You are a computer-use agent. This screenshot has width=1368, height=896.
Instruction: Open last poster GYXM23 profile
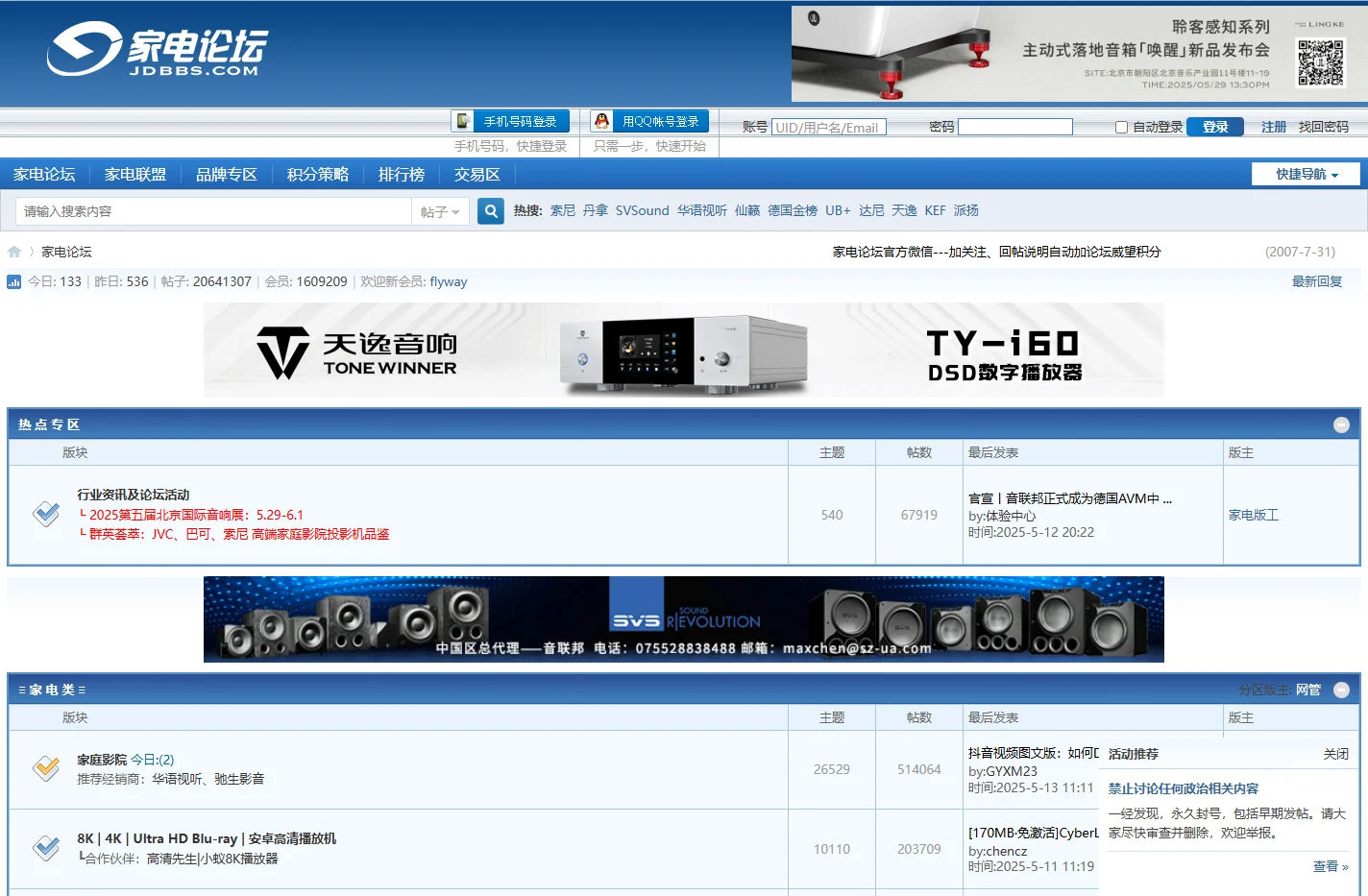[x=1012, y=771]
